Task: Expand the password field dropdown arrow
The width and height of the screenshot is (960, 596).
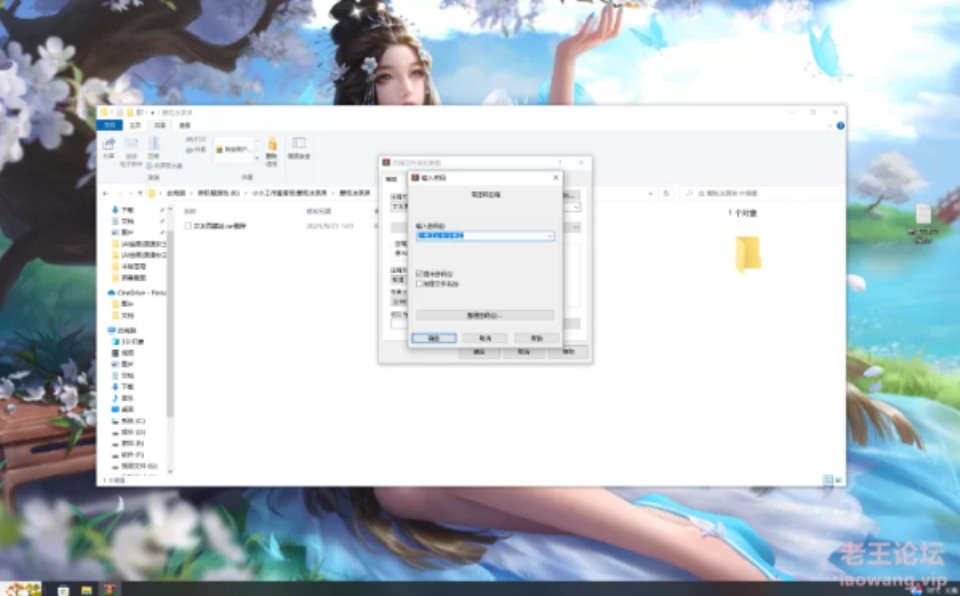Action: point(550,236)
